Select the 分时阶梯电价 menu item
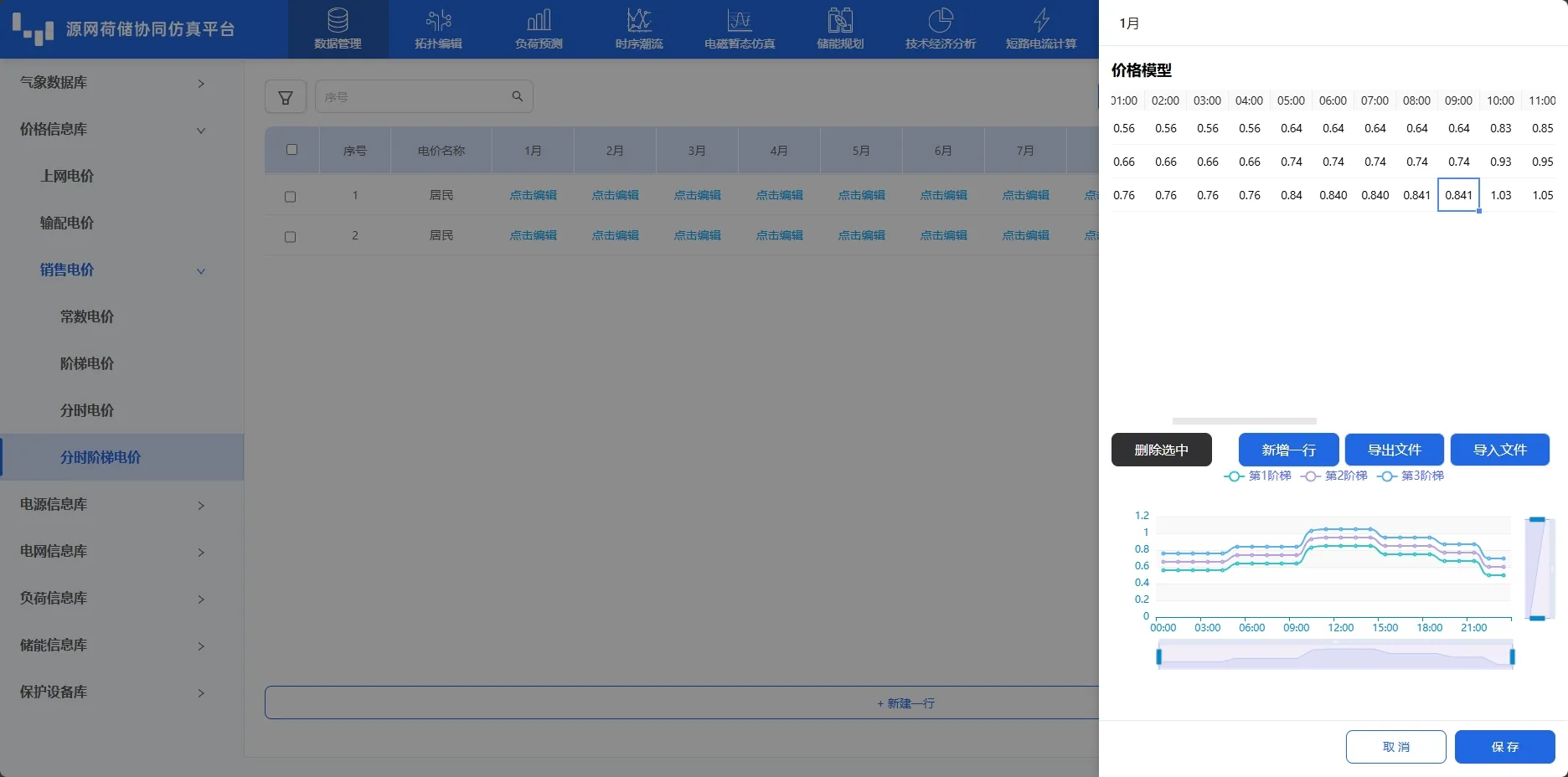The width and height of the screenshot is (1568, 777). tap(121, 457)
